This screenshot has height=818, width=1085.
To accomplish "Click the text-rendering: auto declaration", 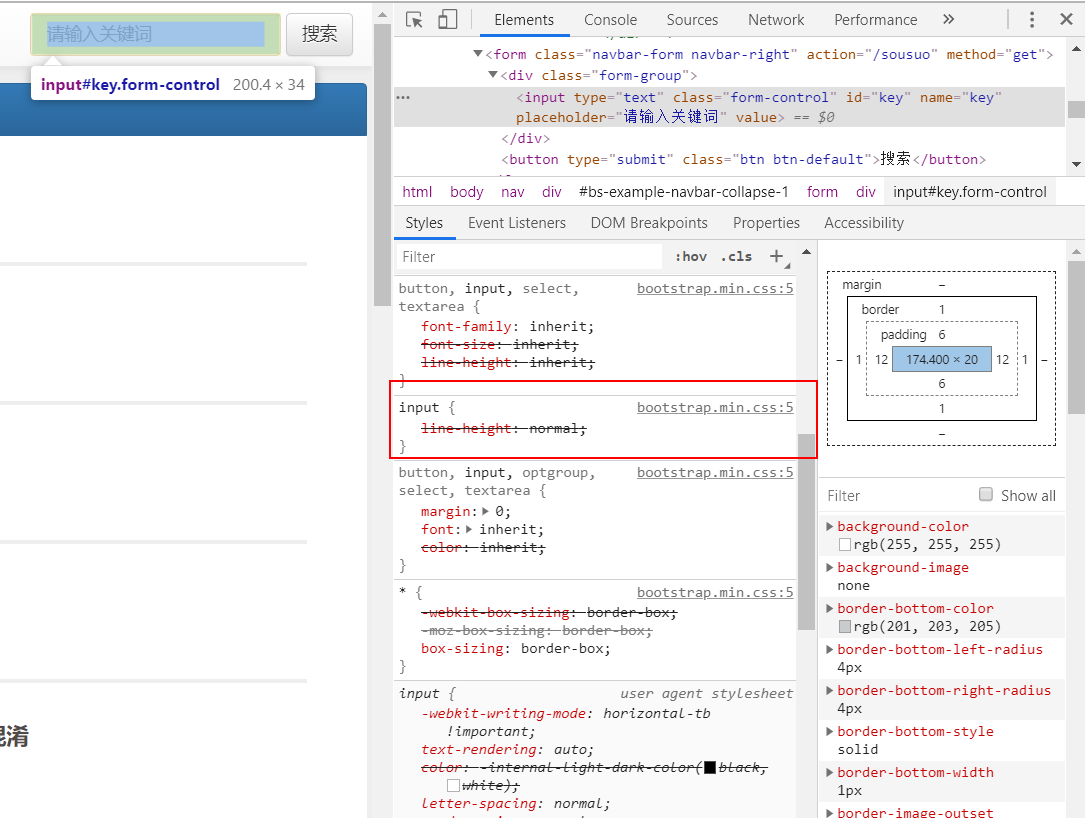I will tap(507, 749).
